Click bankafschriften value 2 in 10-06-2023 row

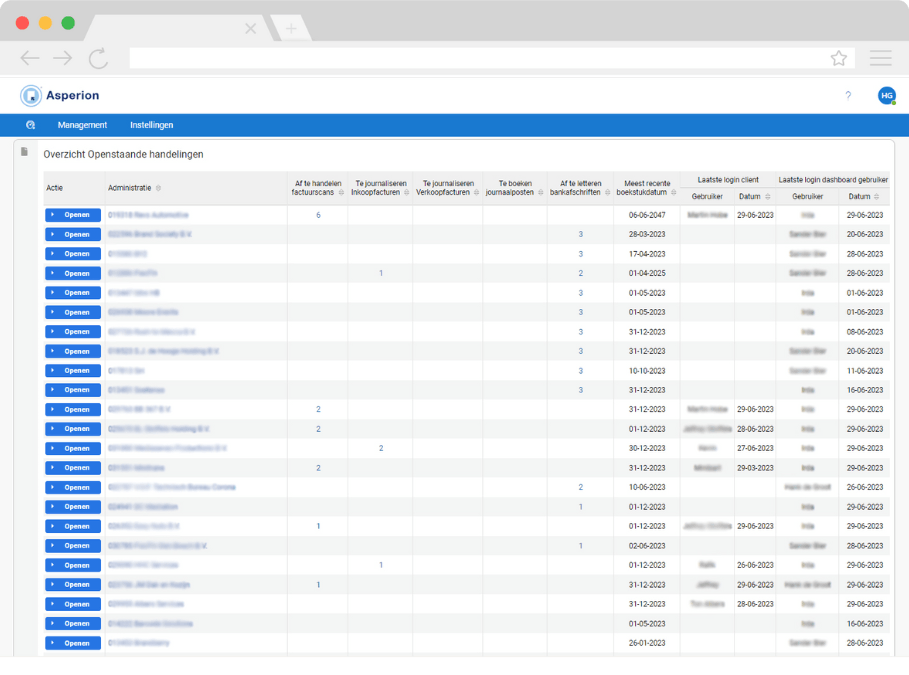pyautogui.click(x=580, y=487)
